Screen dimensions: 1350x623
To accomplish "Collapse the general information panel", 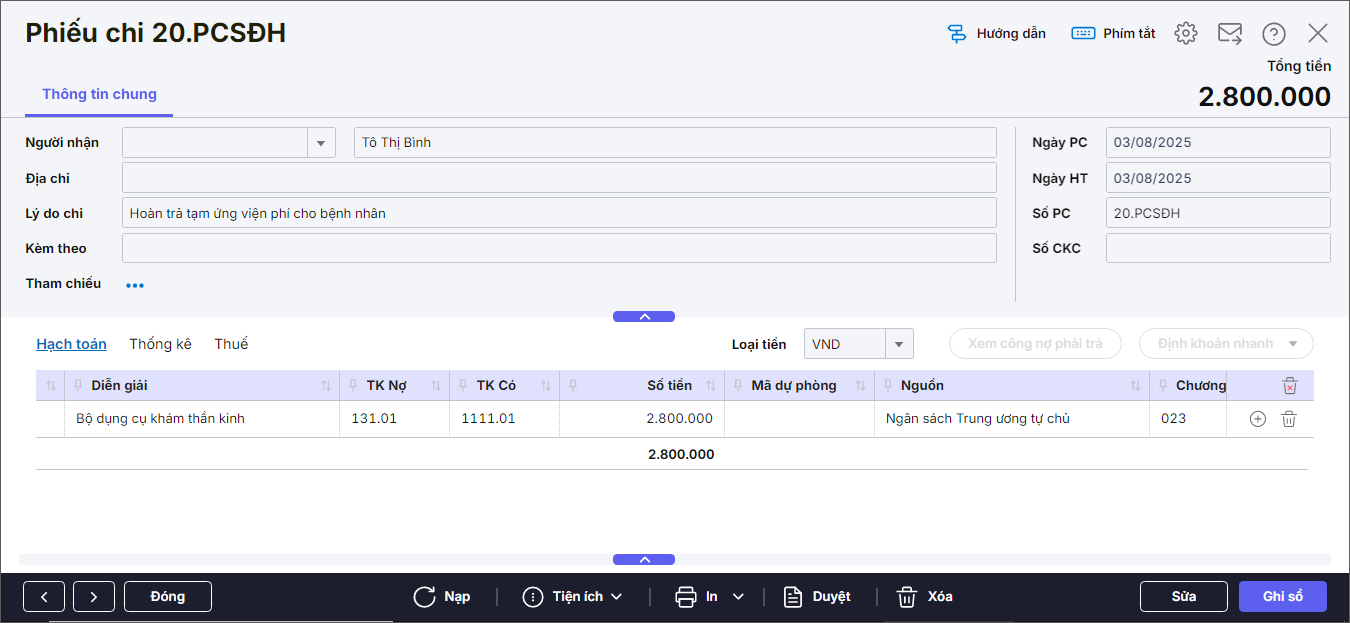I will (644, 316).
